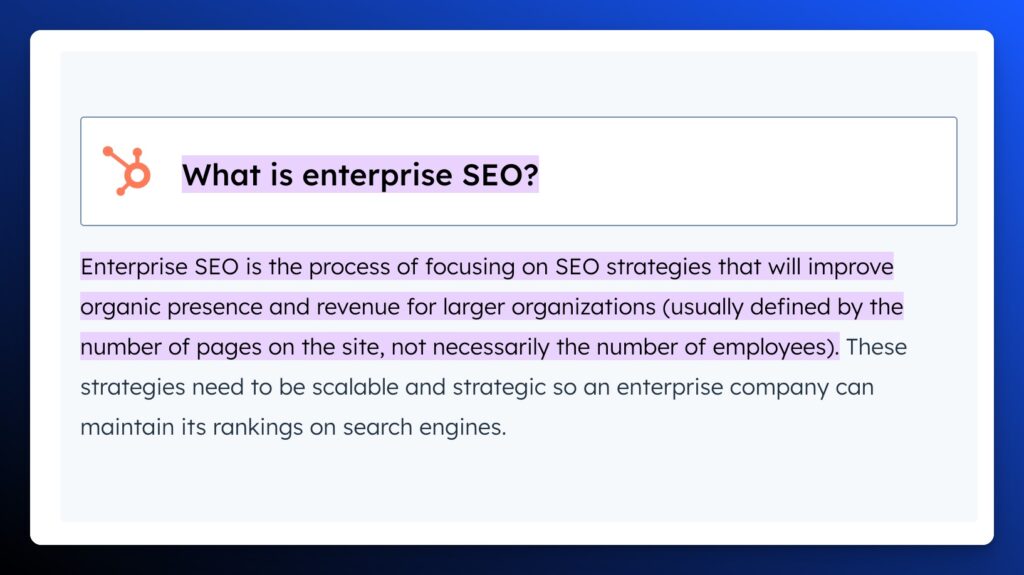Click the word "strategic" in fourth line
This screenshot has width=1024, height=575.
(480, 387)
